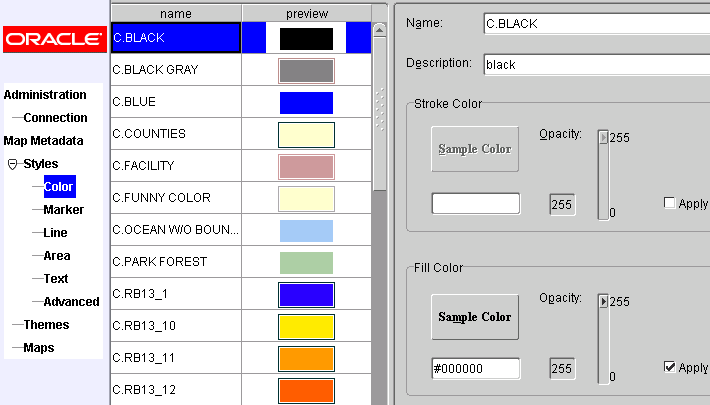Click the stroke opacity value box

coord(562,205)
